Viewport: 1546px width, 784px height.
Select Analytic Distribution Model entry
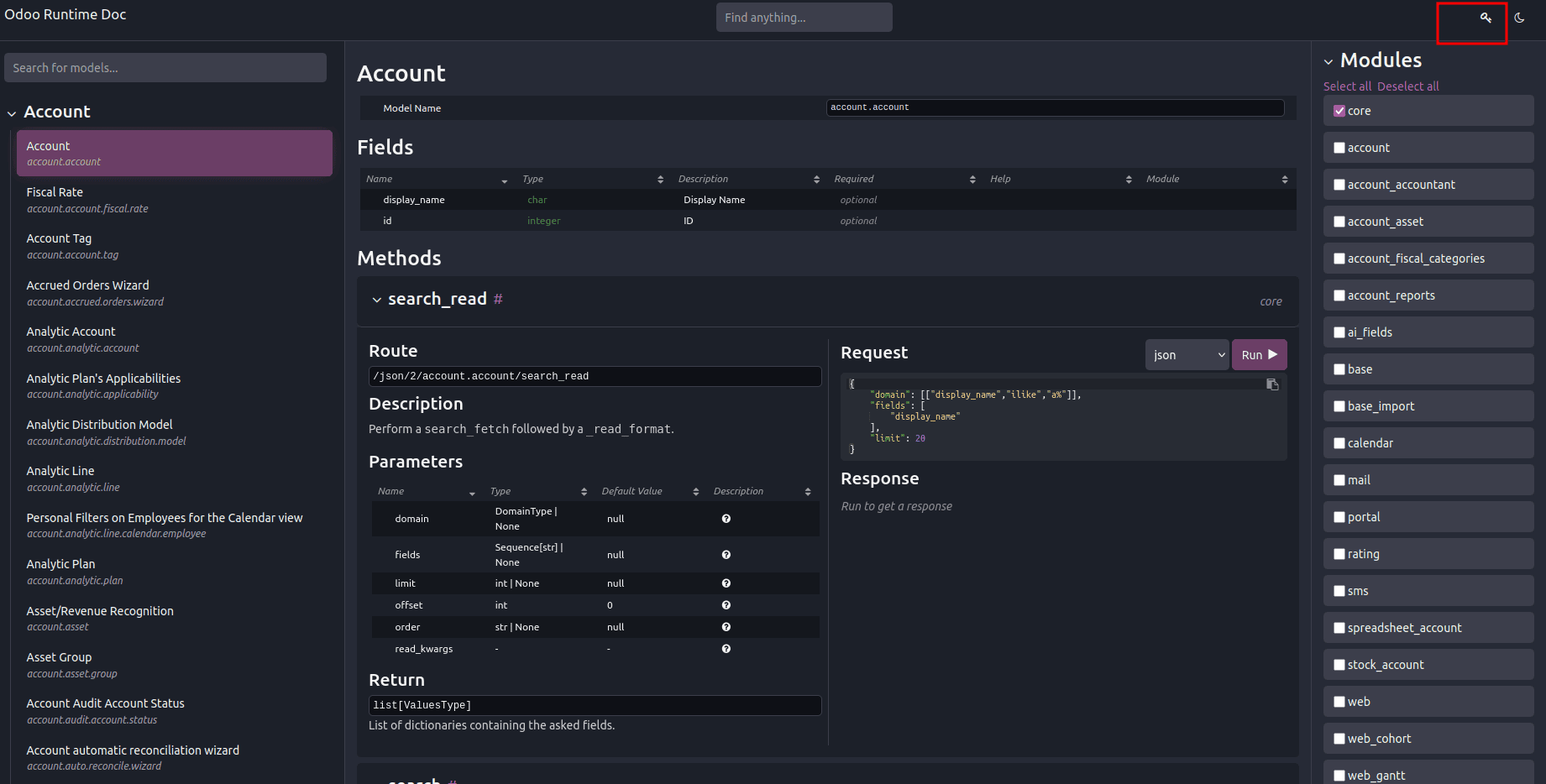click(x=175, y=432)
